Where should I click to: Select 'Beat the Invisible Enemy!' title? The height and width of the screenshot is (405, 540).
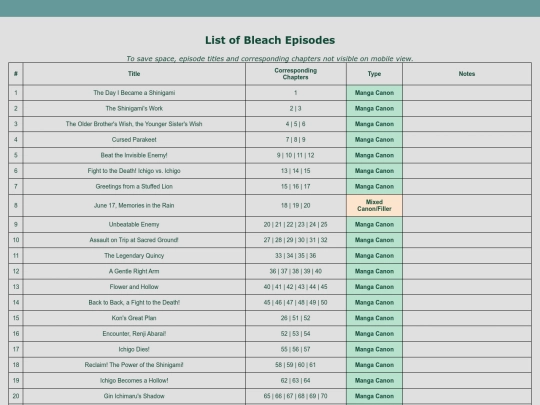(134, 155)
